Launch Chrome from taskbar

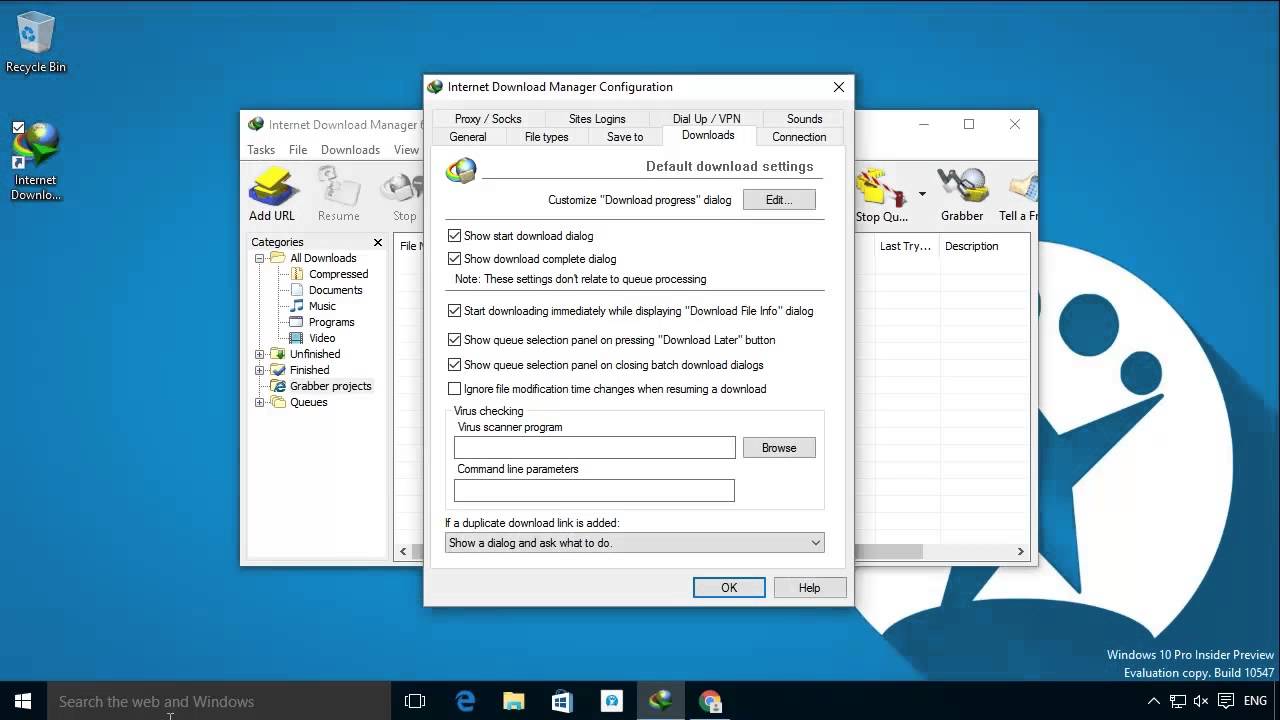[710, 701]
